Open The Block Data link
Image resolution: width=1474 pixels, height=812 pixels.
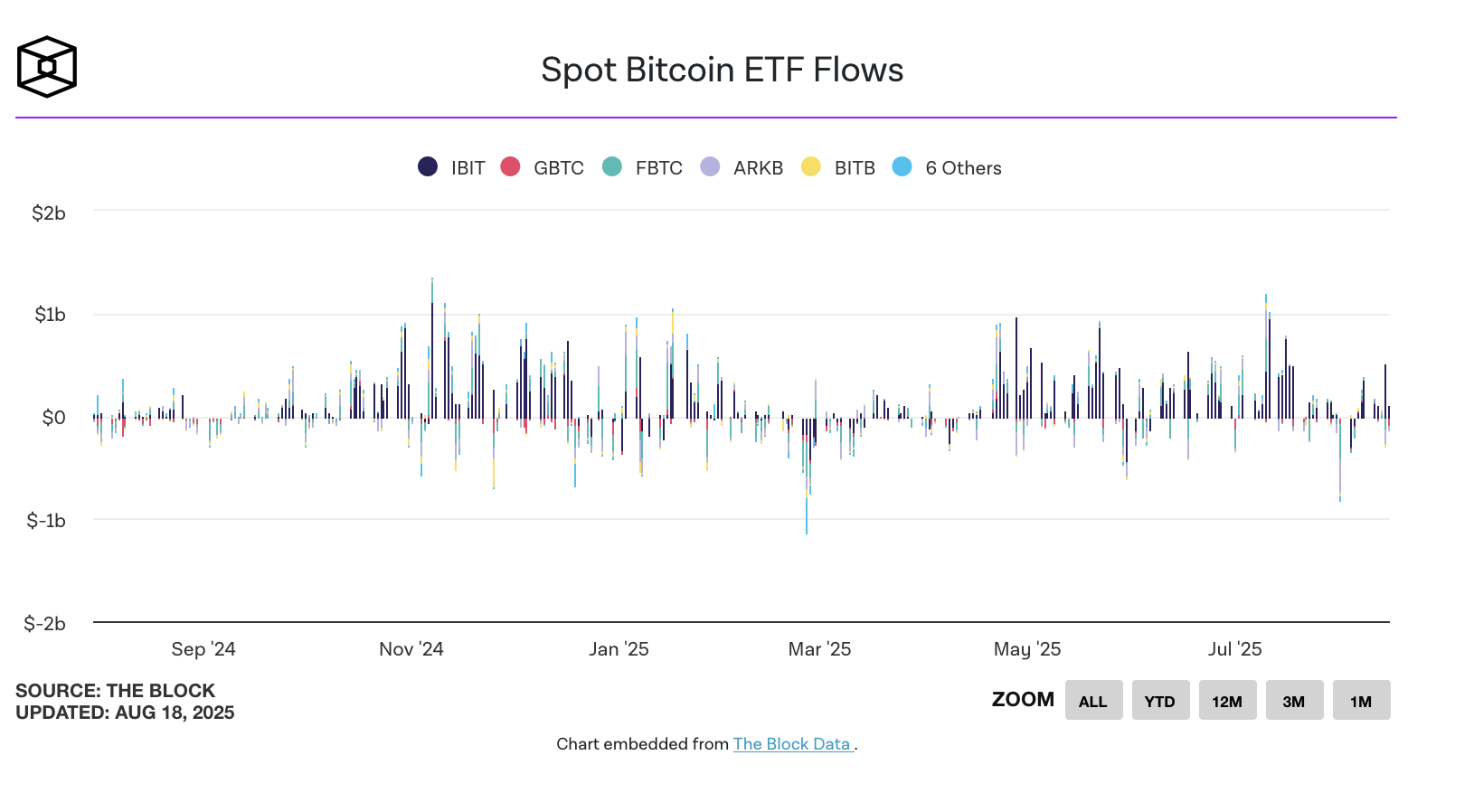[791, 744]
